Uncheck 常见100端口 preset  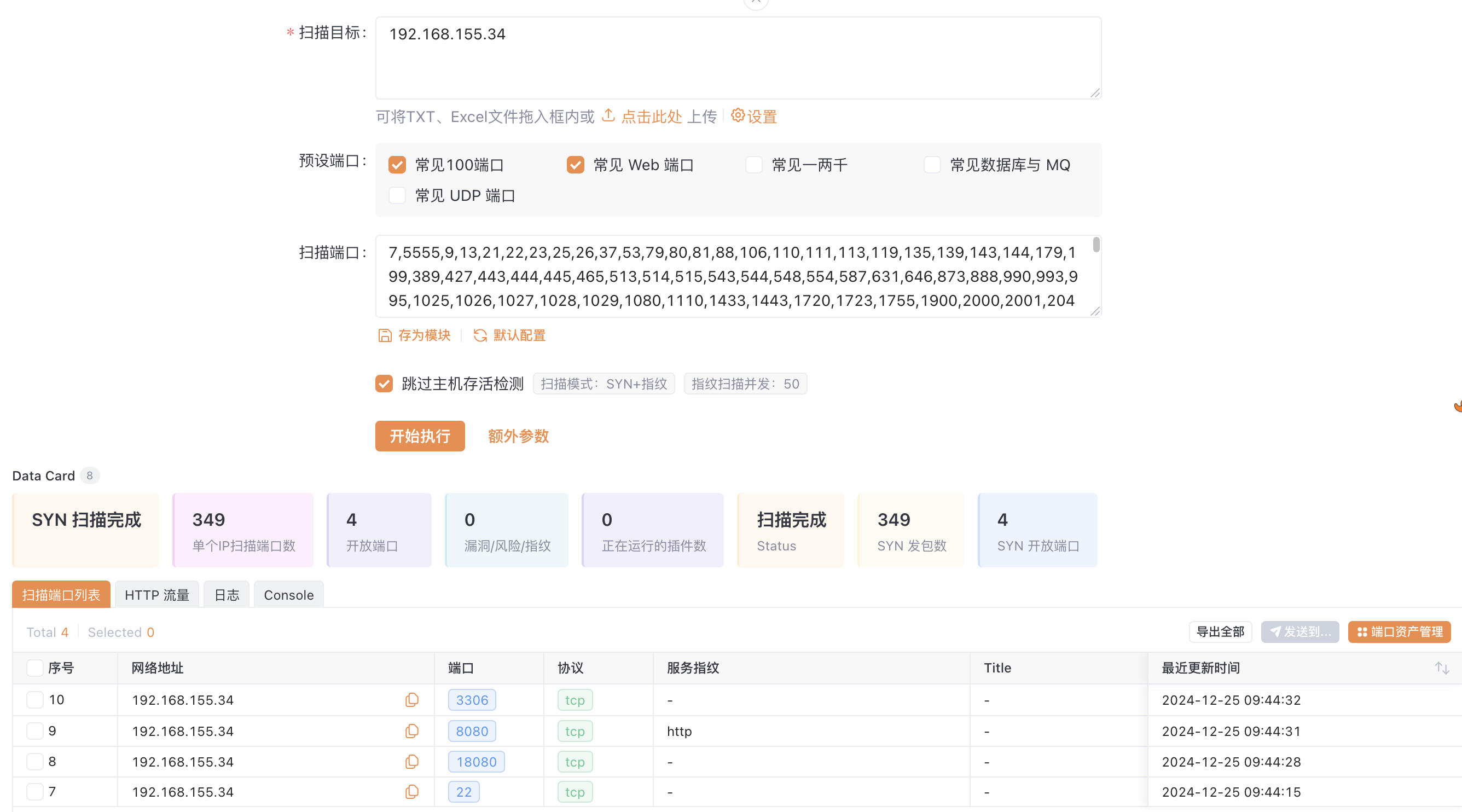(x=397, y=165)
